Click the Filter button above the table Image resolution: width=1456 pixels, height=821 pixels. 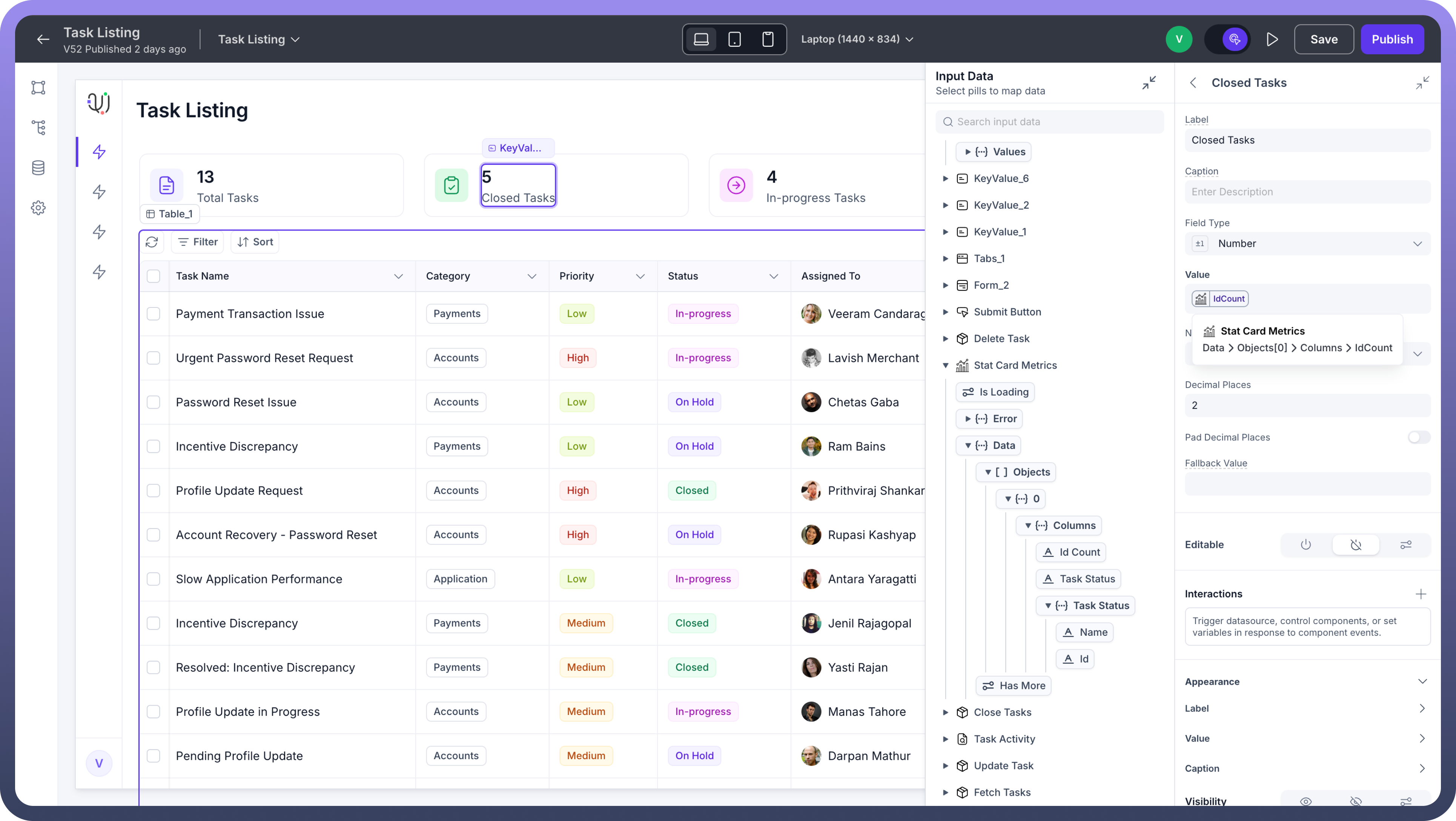point(197,242)
